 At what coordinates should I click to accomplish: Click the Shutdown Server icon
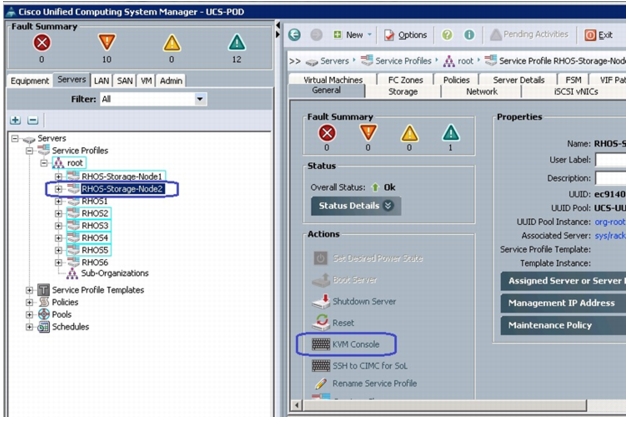(321, 300)
